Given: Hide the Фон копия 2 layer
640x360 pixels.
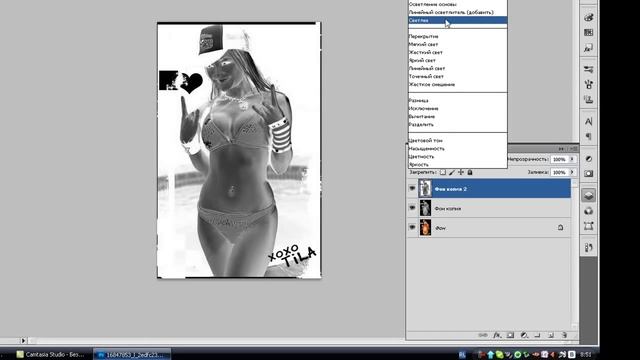Looking at the screenshot, I should [412, 189].
